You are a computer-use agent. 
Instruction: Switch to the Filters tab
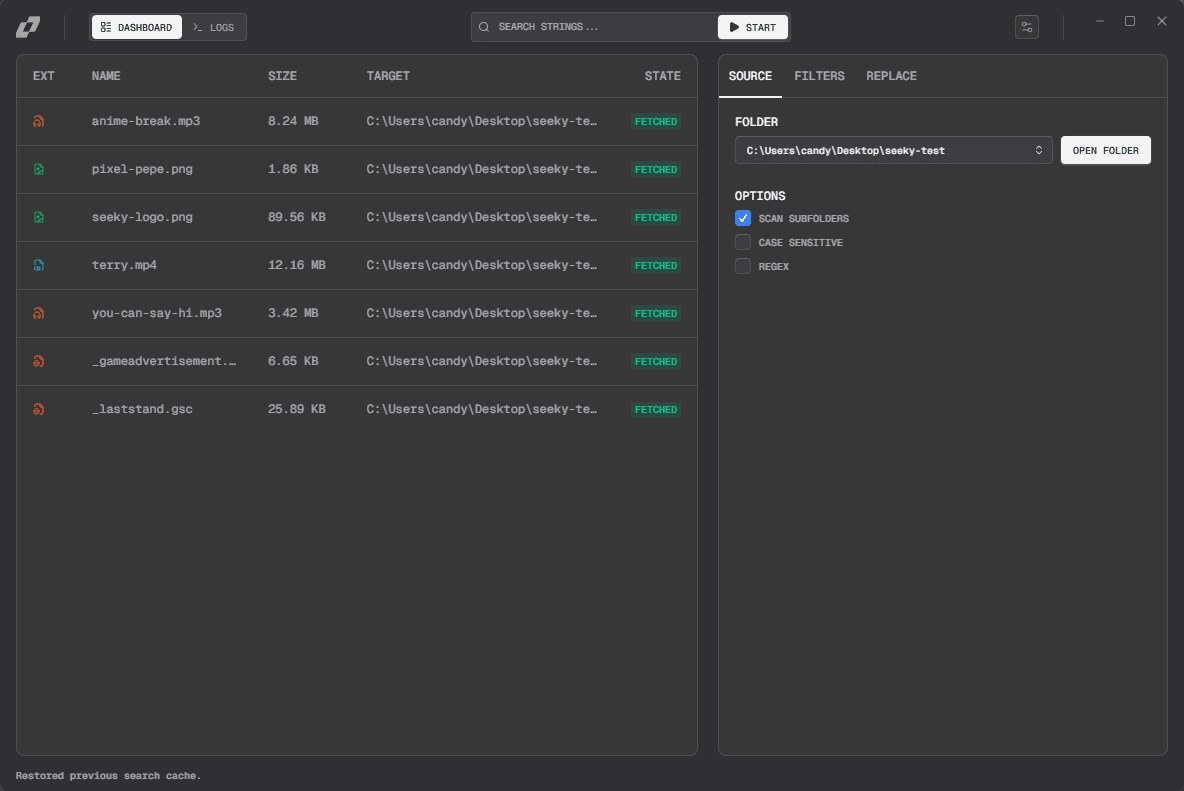(x=819, y=76)
